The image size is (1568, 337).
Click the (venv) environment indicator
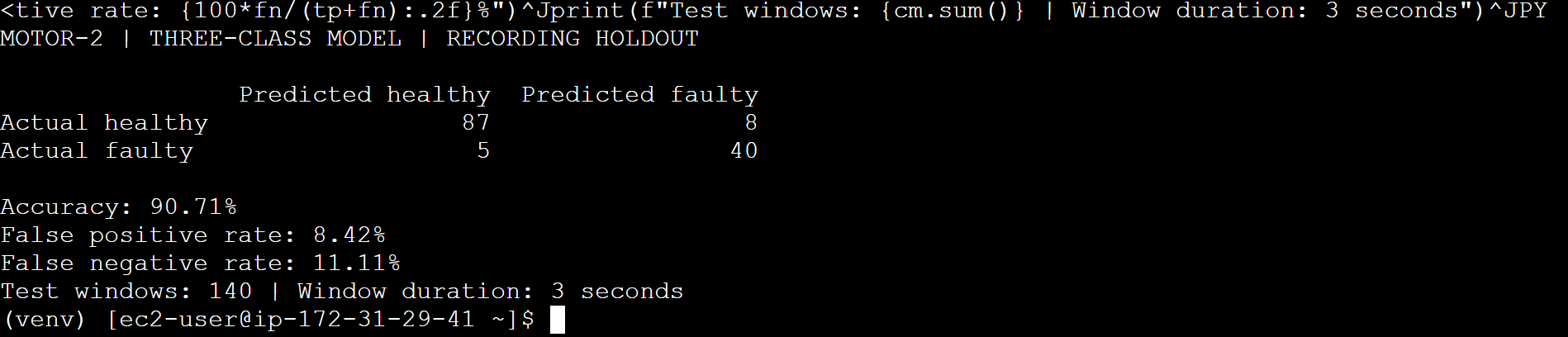coord(43,320)
